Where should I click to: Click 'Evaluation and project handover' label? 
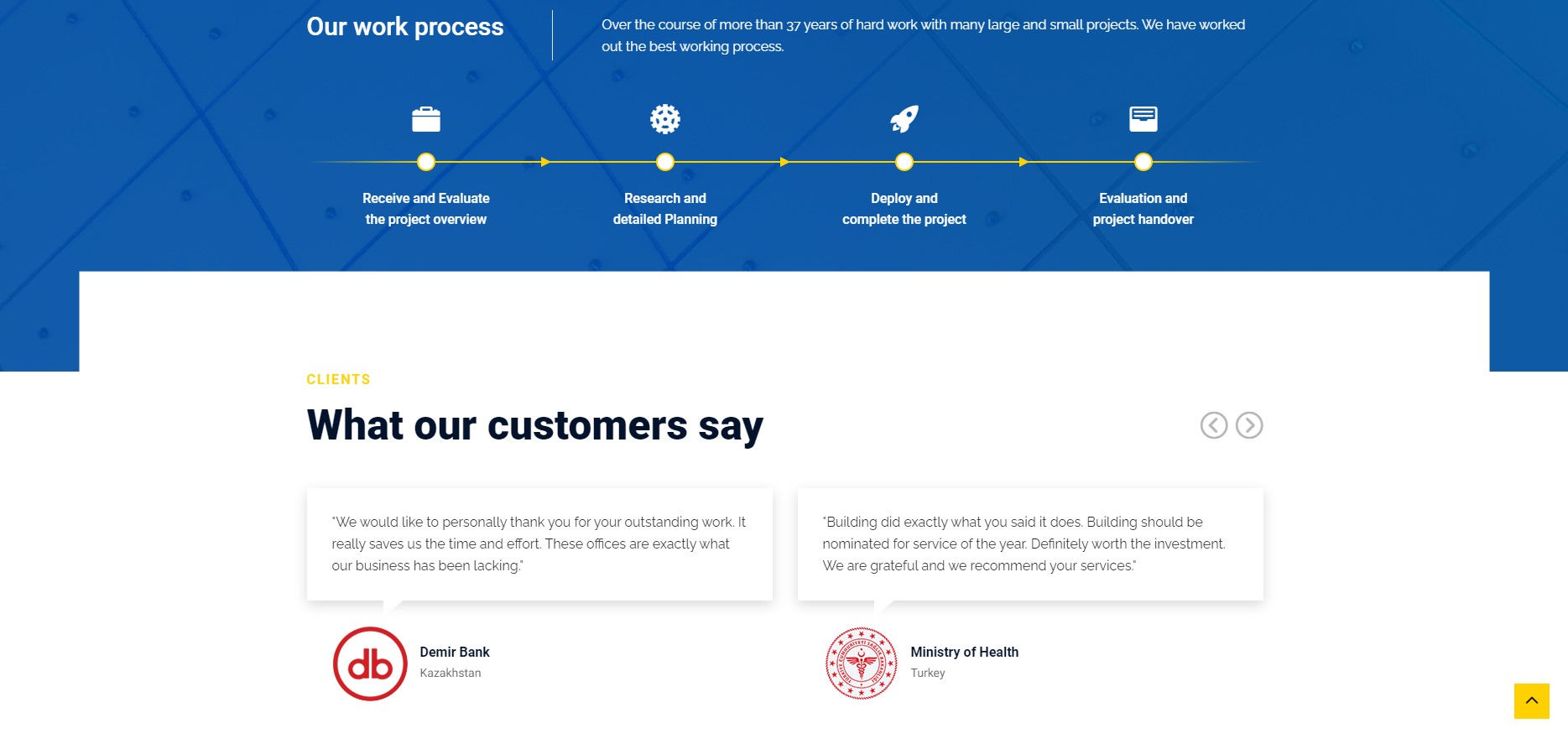(x=1143, y=209)
